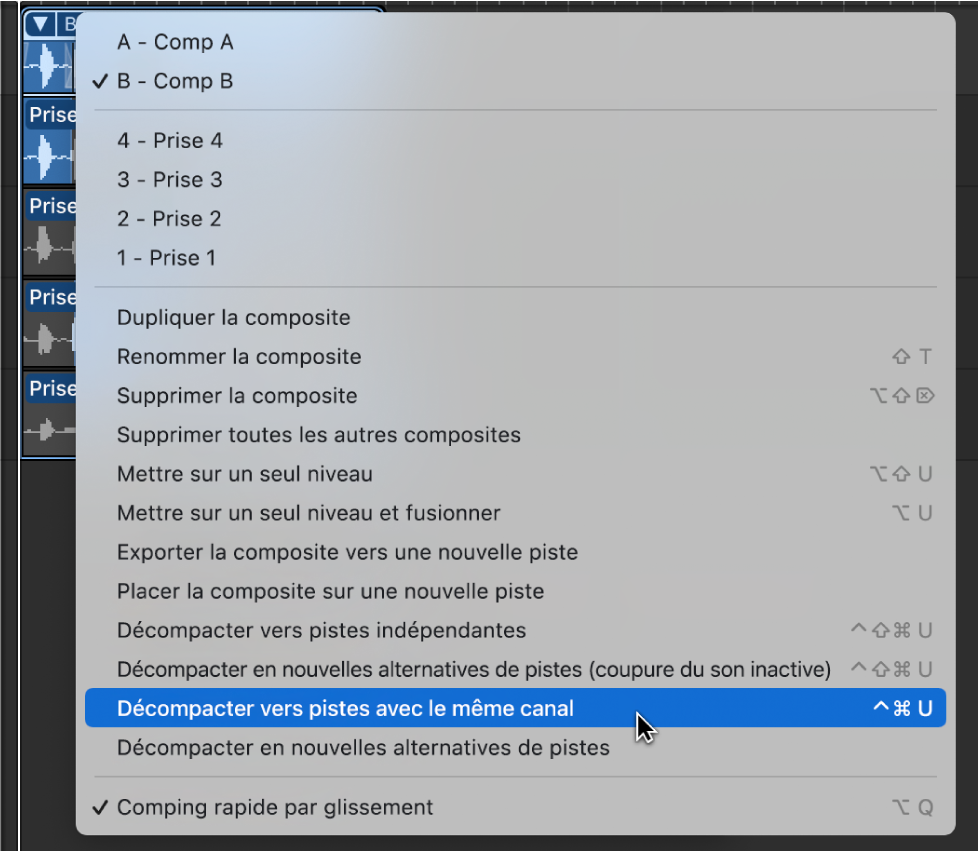Select take 1 - Prise 1 from menu
The width and height of the screenshot is (979, 851).
[170, 257]
